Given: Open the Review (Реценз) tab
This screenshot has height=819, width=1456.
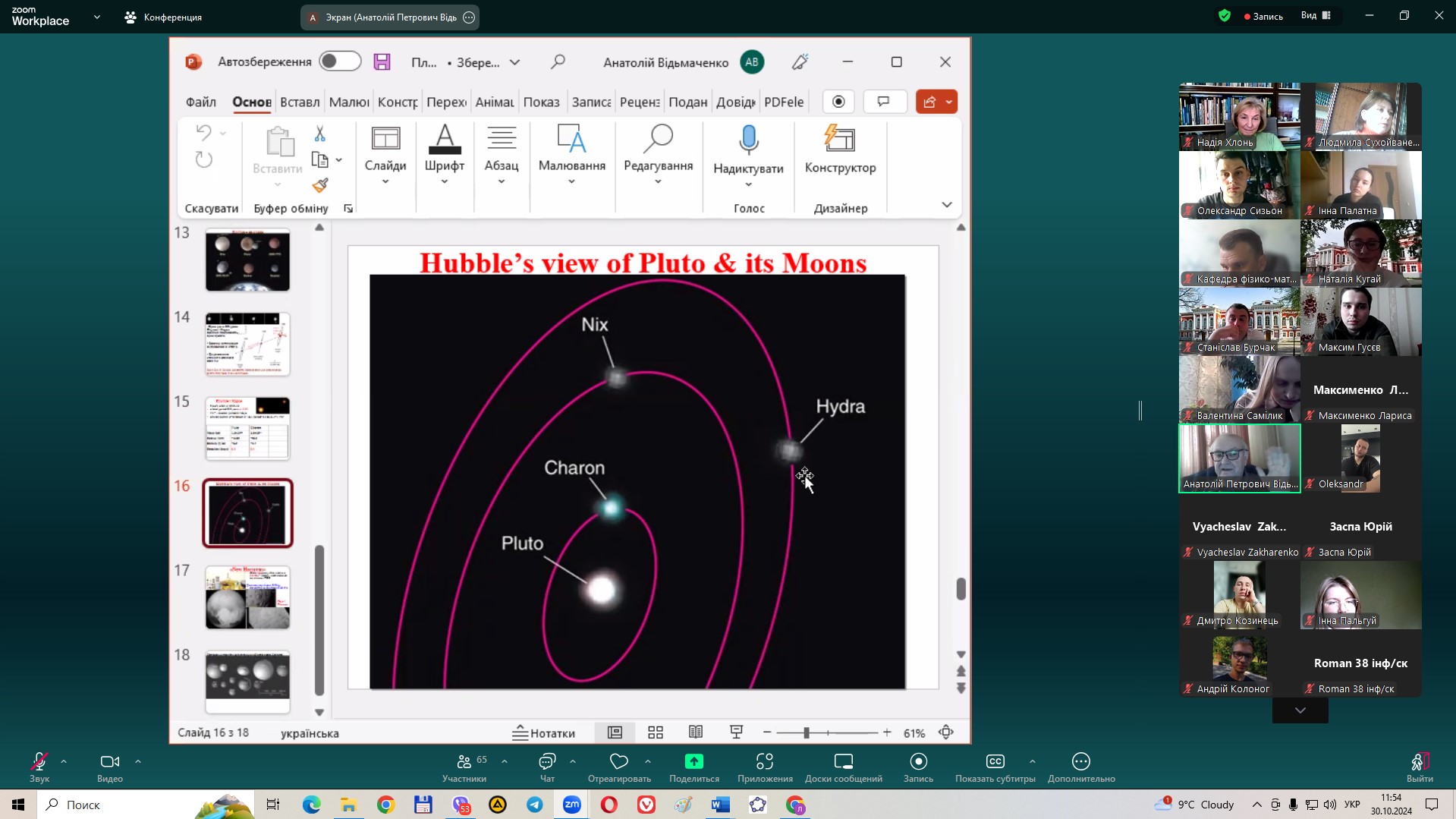Looking at the screenshot, I should pyautogui.click(x=640, y=102).
